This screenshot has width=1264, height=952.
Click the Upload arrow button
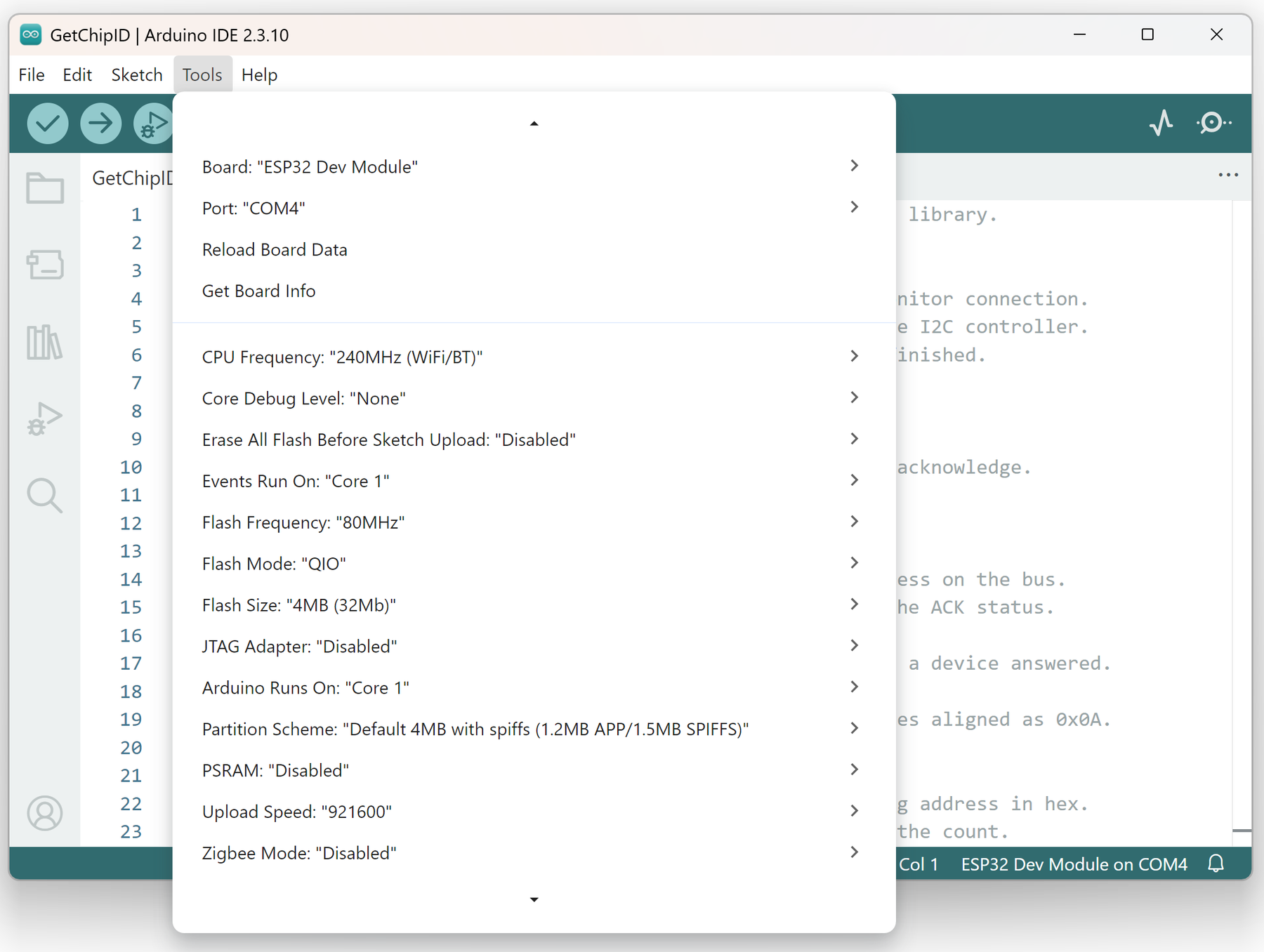click(x=100, y=124)
